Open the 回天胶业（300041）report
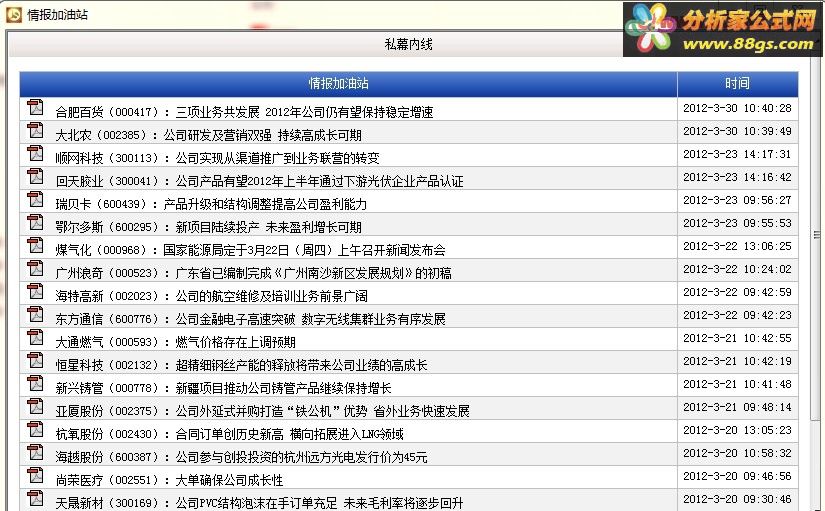 [x=259, y=181]
